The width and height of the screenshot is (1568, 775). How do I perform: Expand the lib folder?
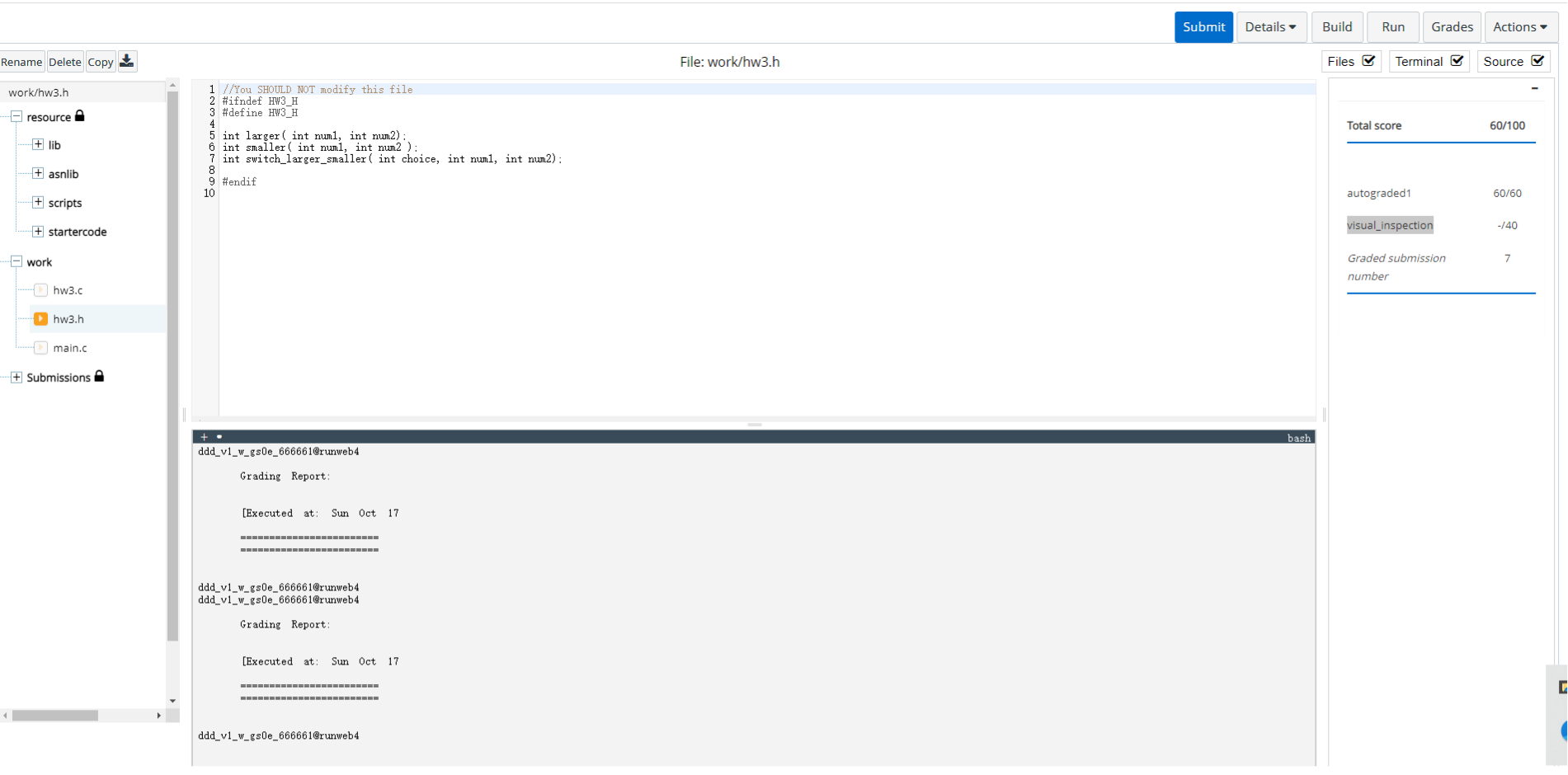coord(38,145)
